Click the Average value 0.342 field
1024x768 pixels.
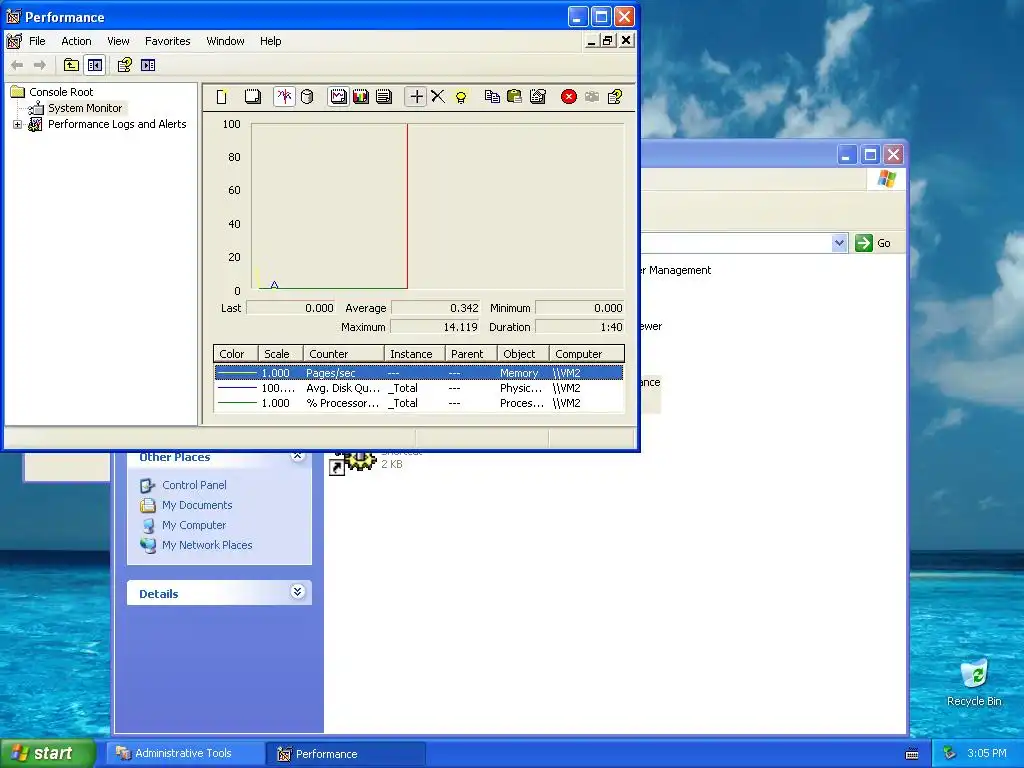(436, 308)
